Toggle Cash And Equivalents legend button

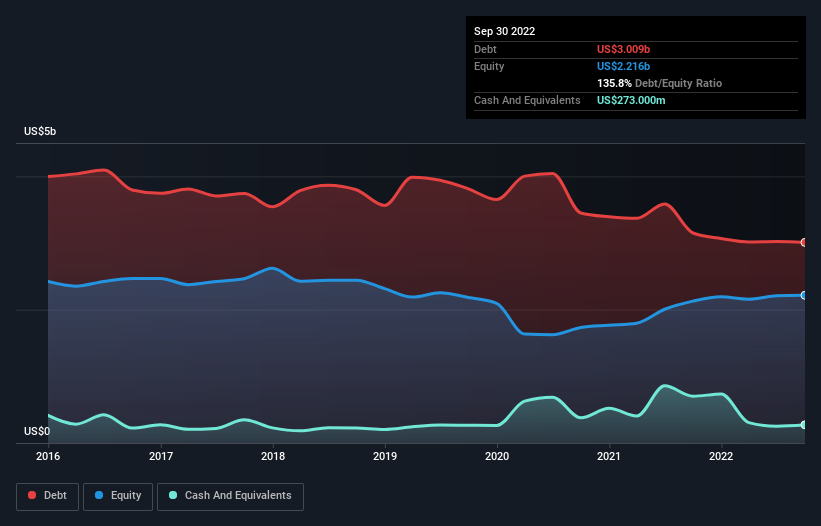click(230, 496)
